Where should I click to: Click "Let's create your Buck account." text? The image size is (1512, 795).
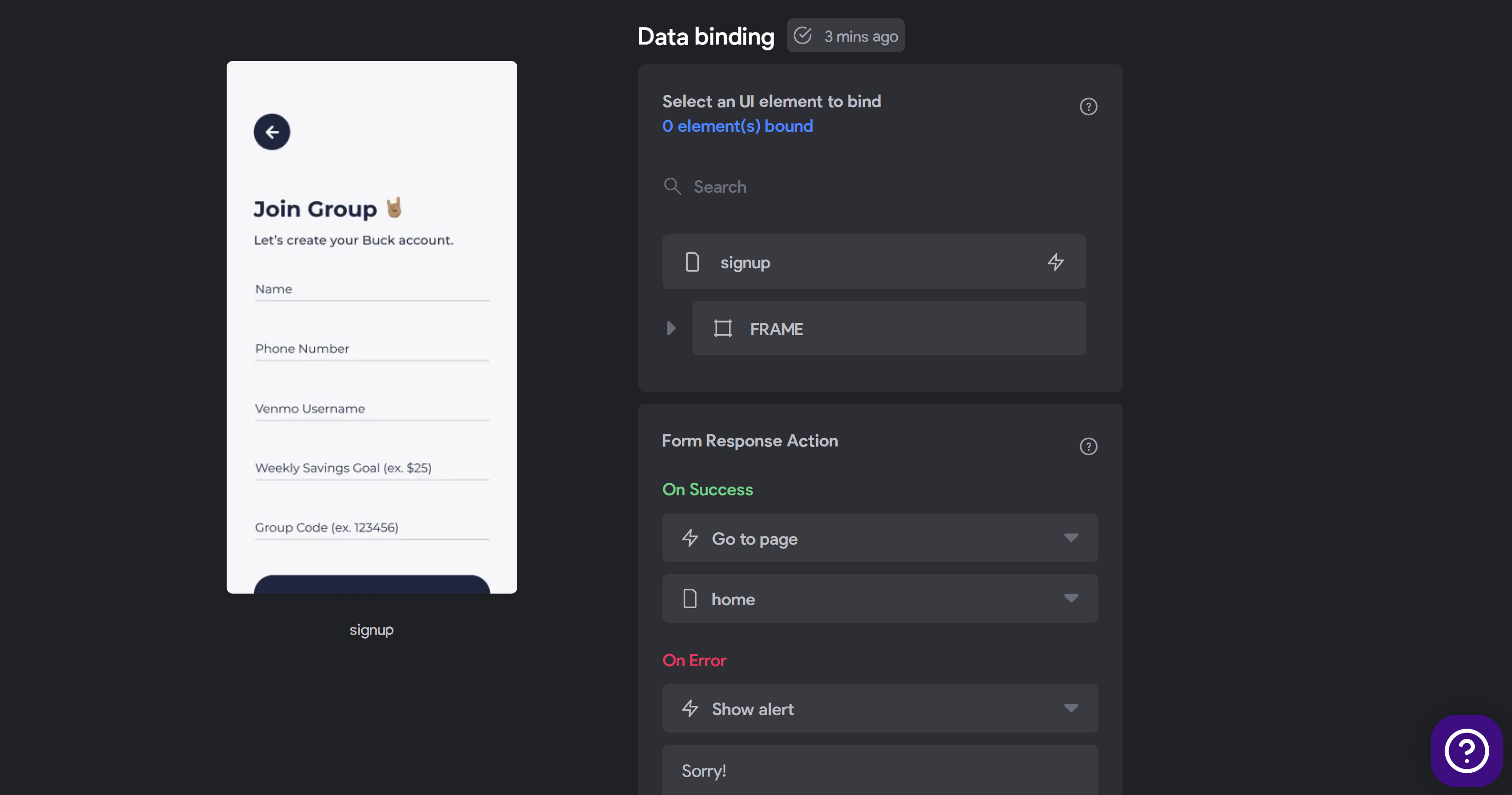354,240
